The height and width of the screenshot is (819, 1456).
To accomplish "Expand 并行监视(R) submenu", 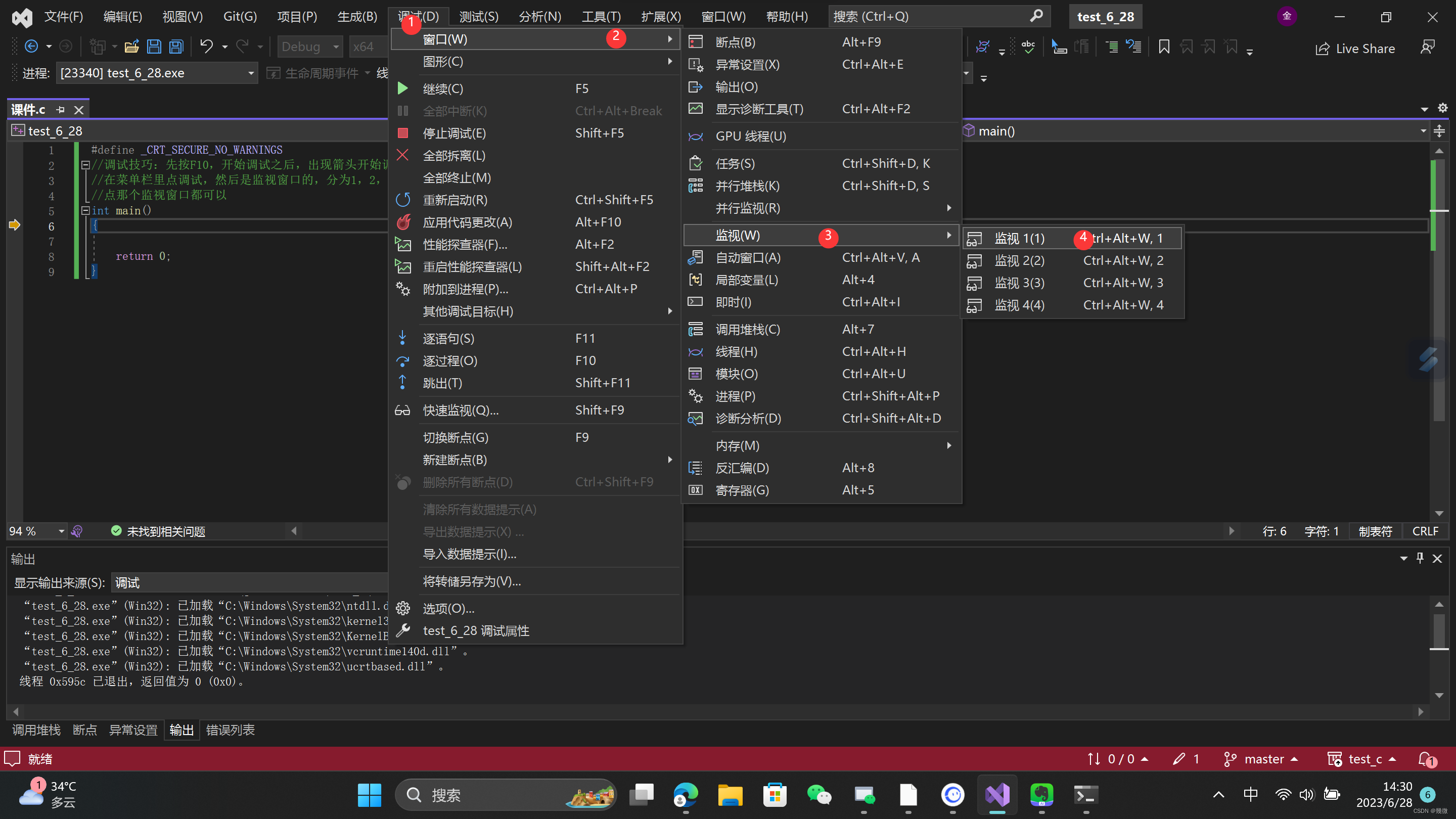I will click(822, 208).
